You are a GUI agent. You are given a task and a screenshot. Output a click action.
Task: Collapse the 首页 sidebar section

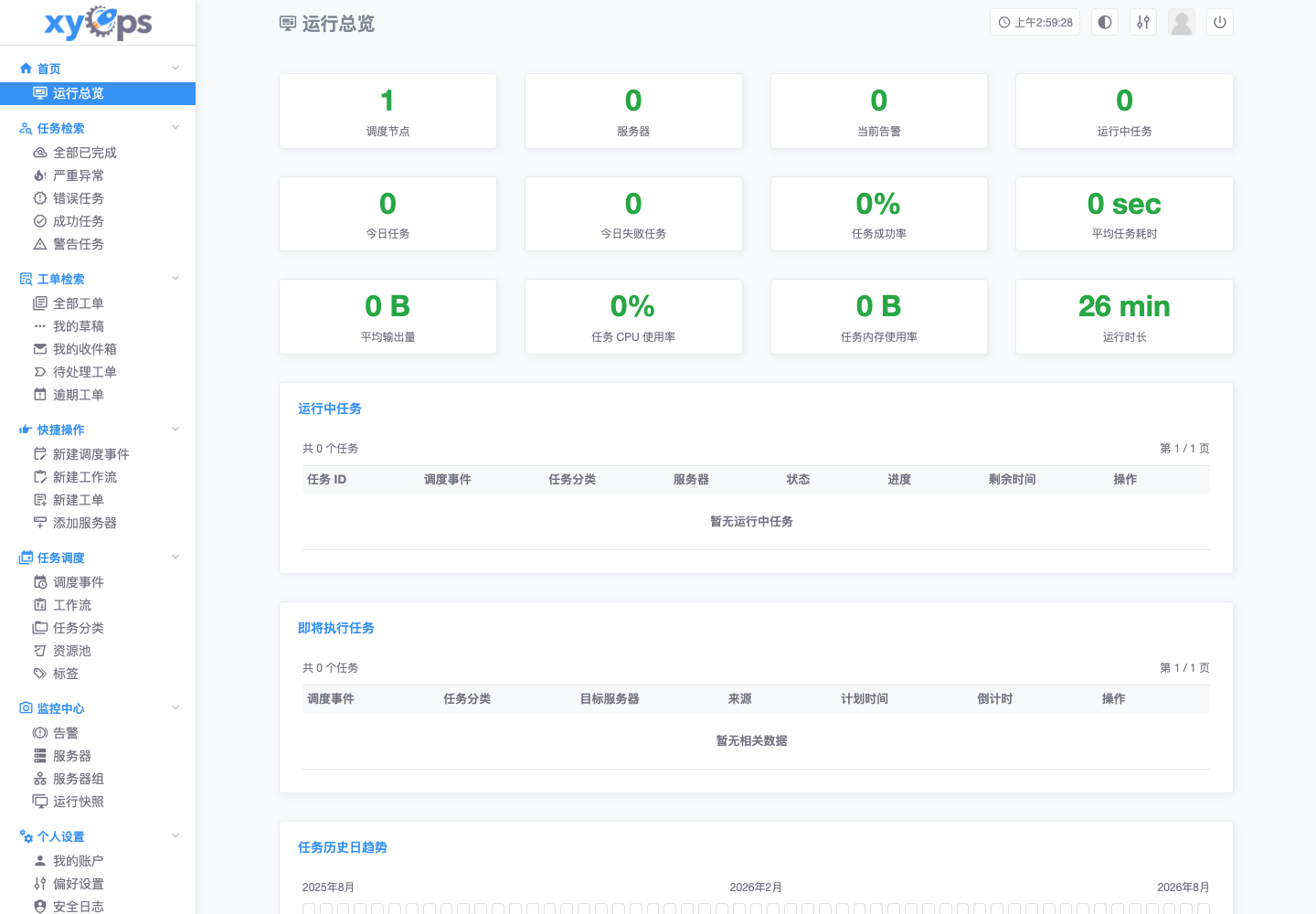(175, 69)
